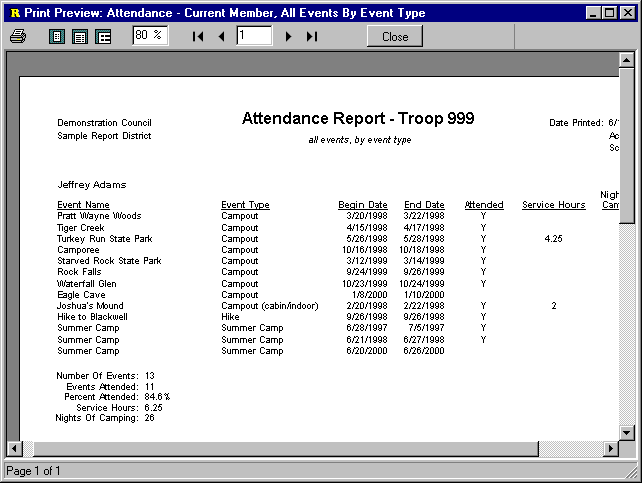
Task: Click the Campout (cabin/indoor) event type
Action: (270, 306)
